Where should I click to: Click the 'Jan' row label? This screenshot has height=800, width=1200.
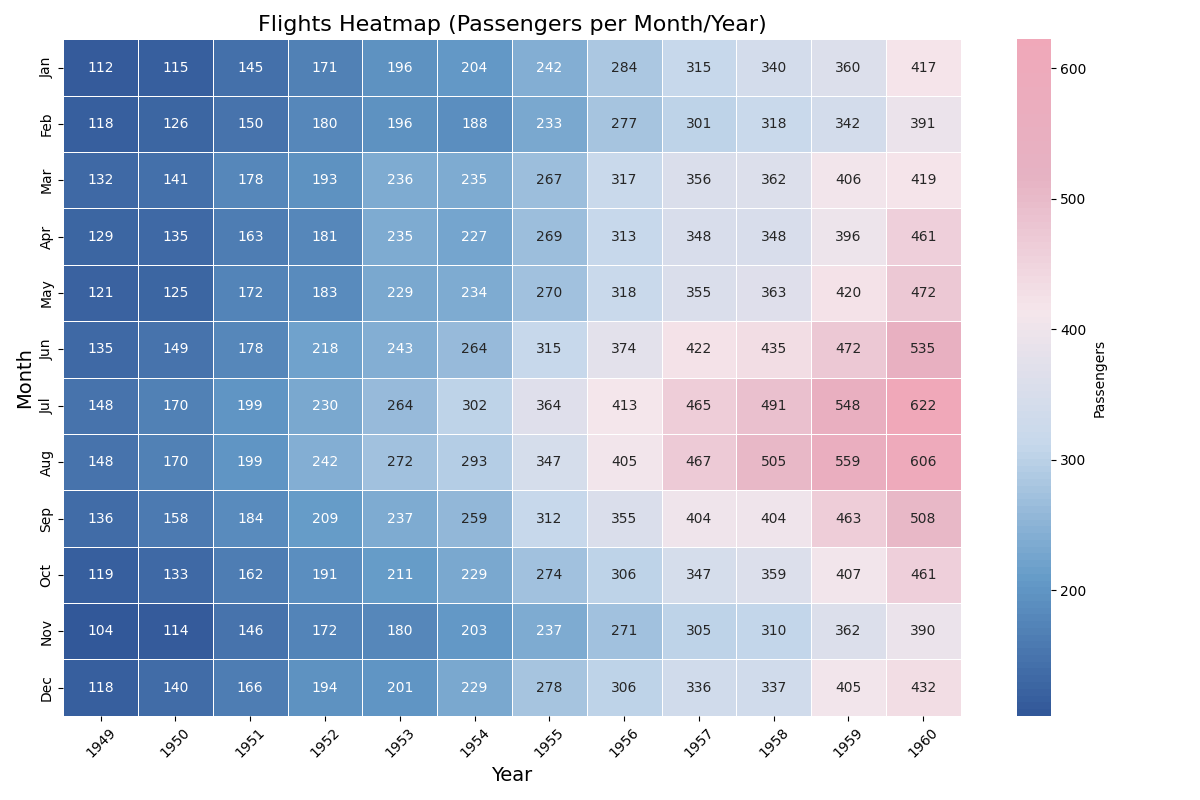(x=46, y=68)
